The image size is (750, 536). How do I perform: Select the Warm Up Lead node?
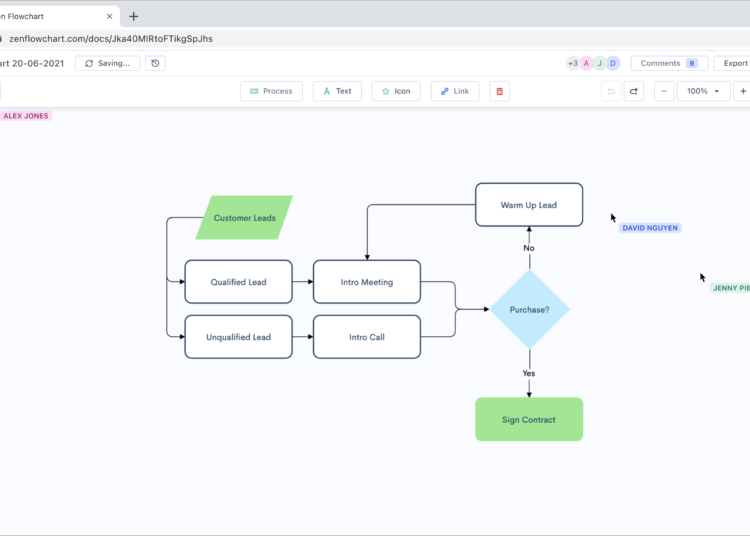coord(529,205)
